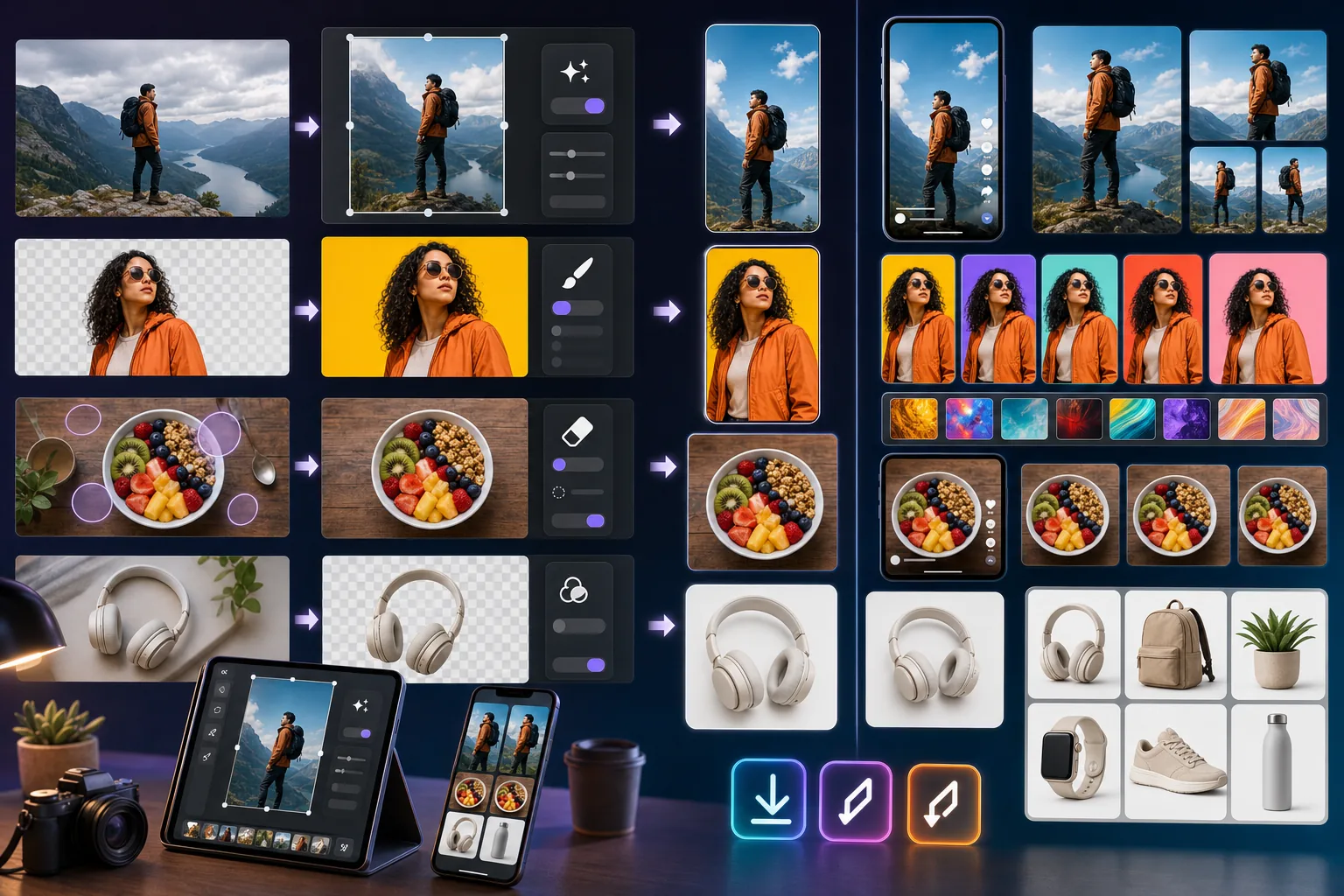The height and width of the screenshot is (896, 1344).
Task: Select the sneaker product tile
Action: click(x=1175, y=761)
